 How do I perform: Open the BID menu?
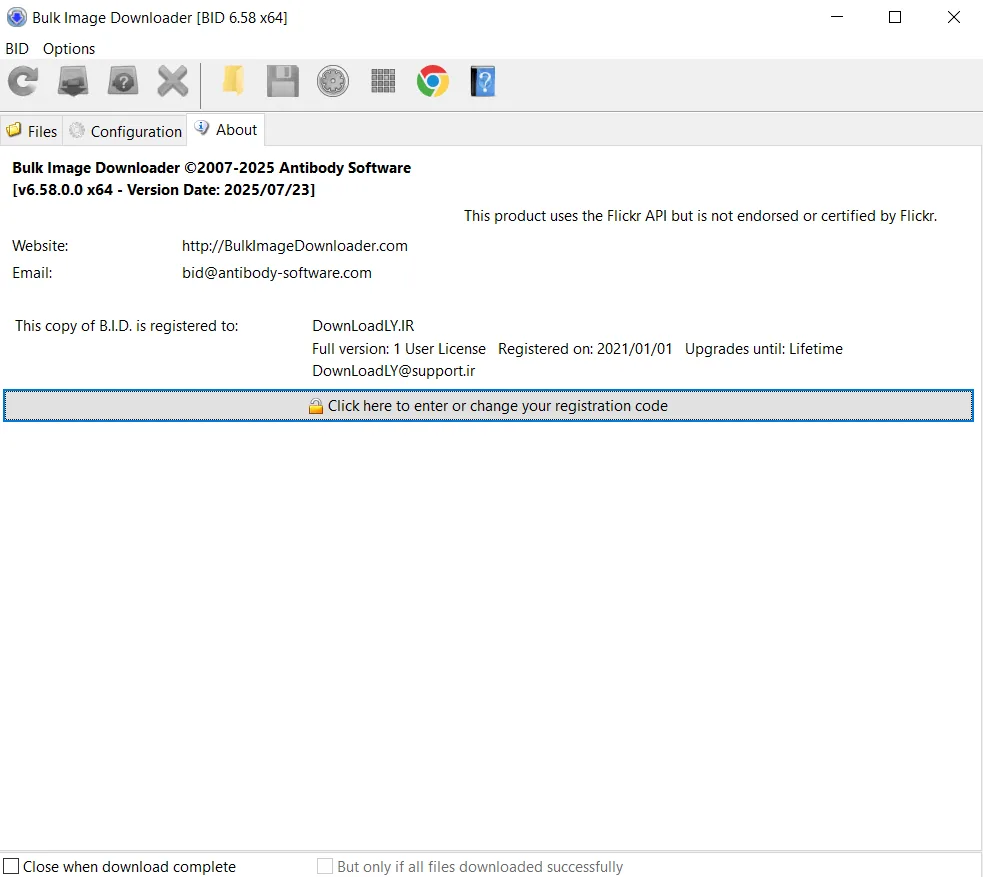pyautogui.click(x=17, y=49)
